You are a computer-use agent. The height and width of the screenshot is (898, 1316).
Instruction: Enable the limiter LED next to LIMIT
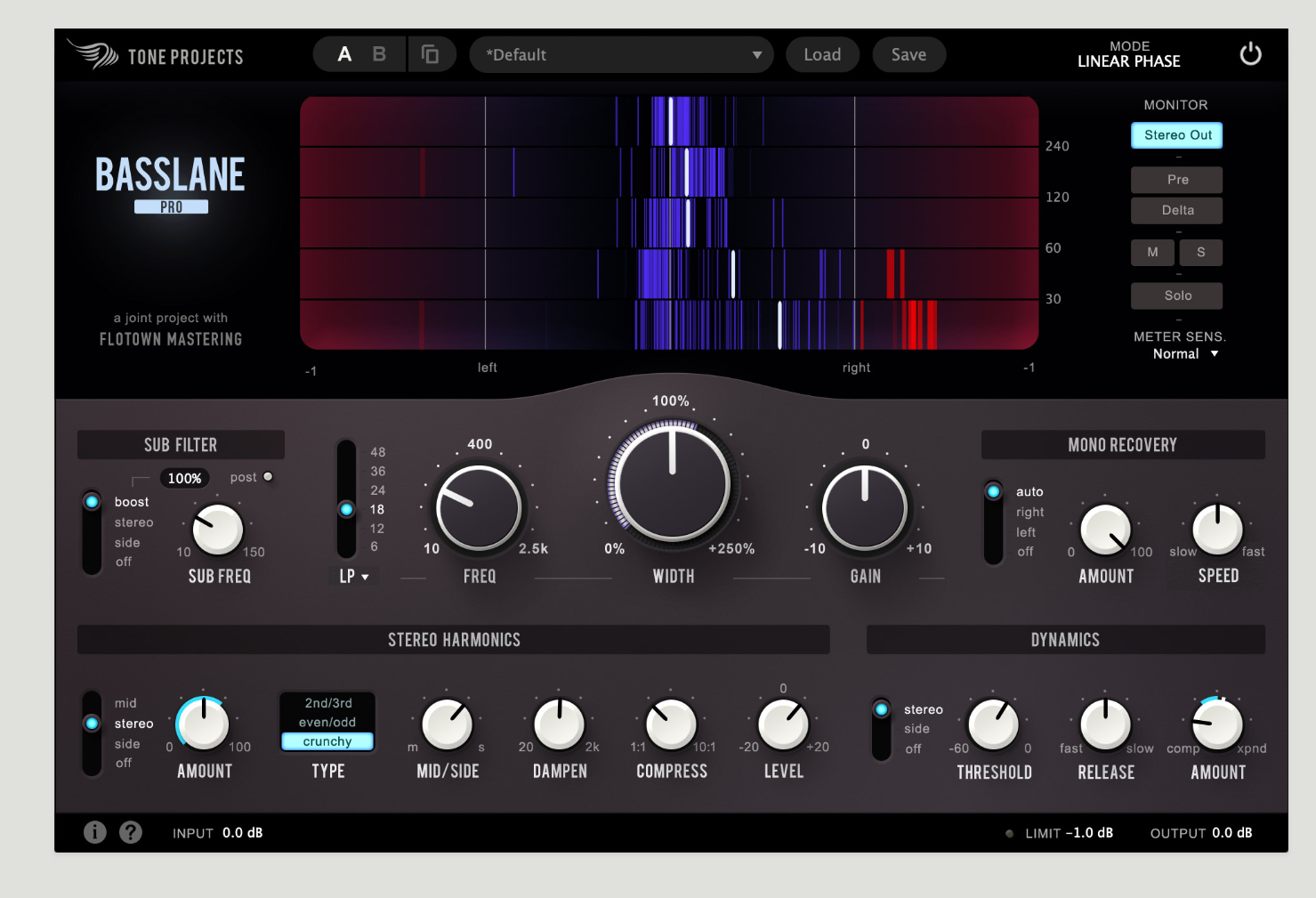click(x=1009, y=834)
